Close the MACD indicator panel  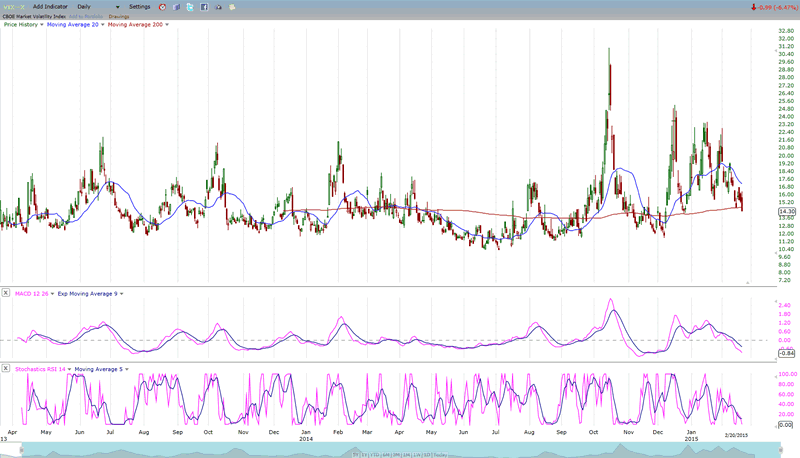[6, 293]
